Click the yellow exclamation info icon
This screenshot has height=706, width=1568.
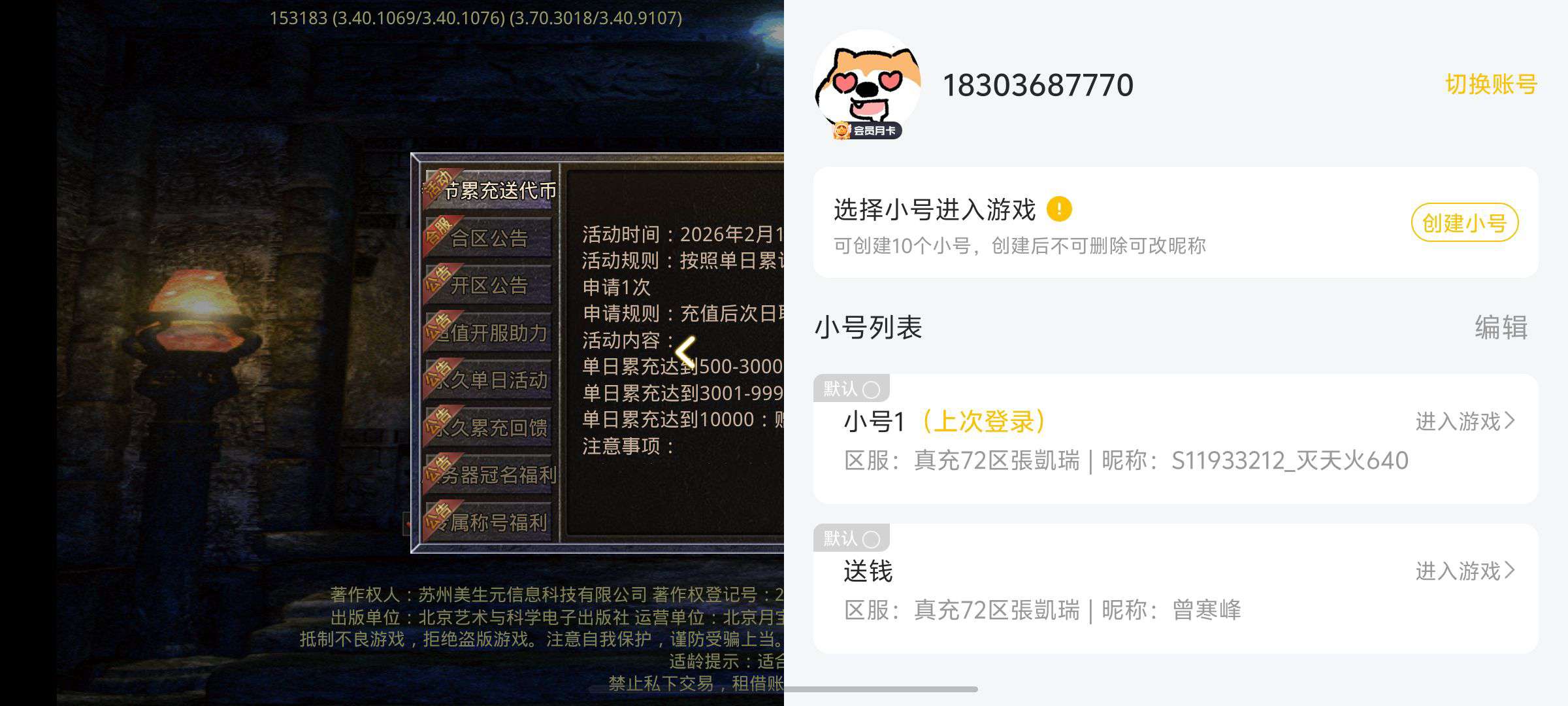click(1059, 209)
